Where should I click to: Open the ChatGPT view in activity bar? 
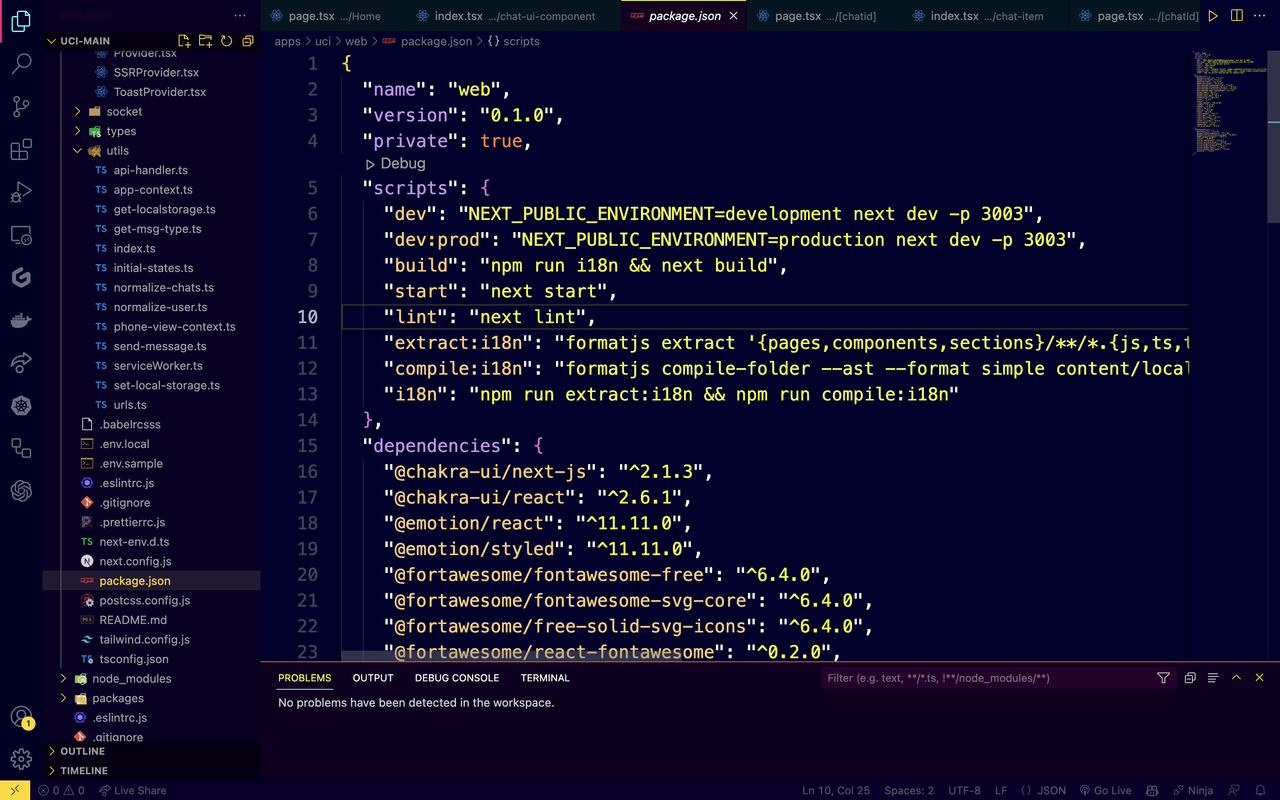[x=21, y=491]
